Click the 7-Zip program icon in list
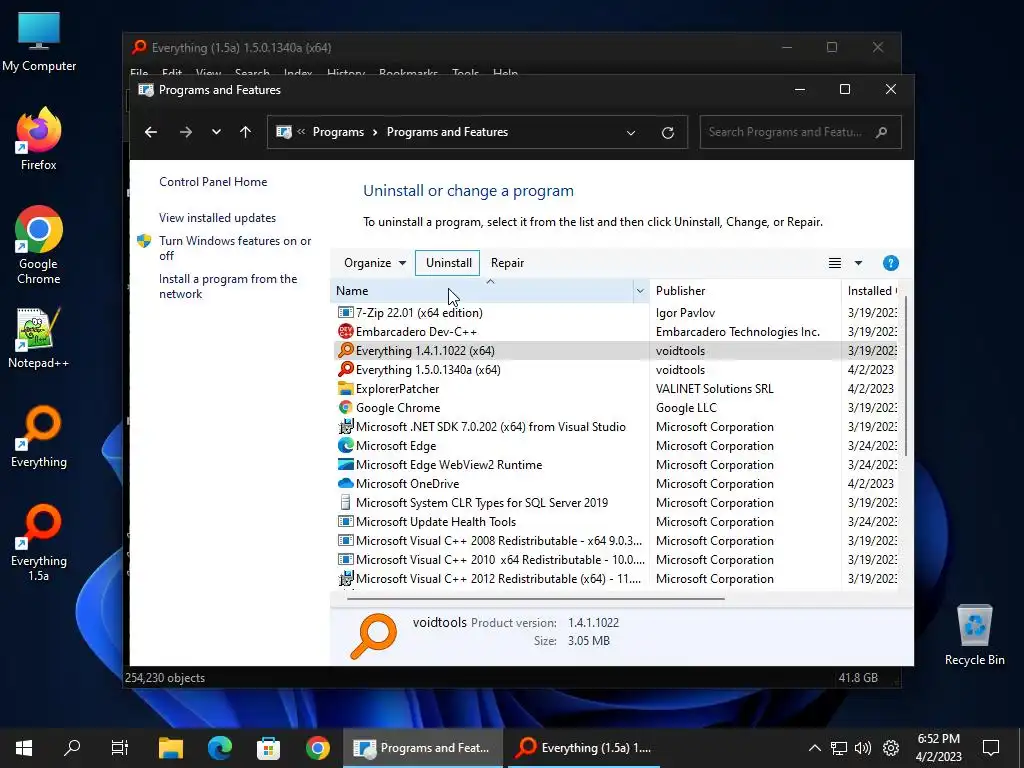This screenshot has width=1024, height=768. [x=345, y=312]
